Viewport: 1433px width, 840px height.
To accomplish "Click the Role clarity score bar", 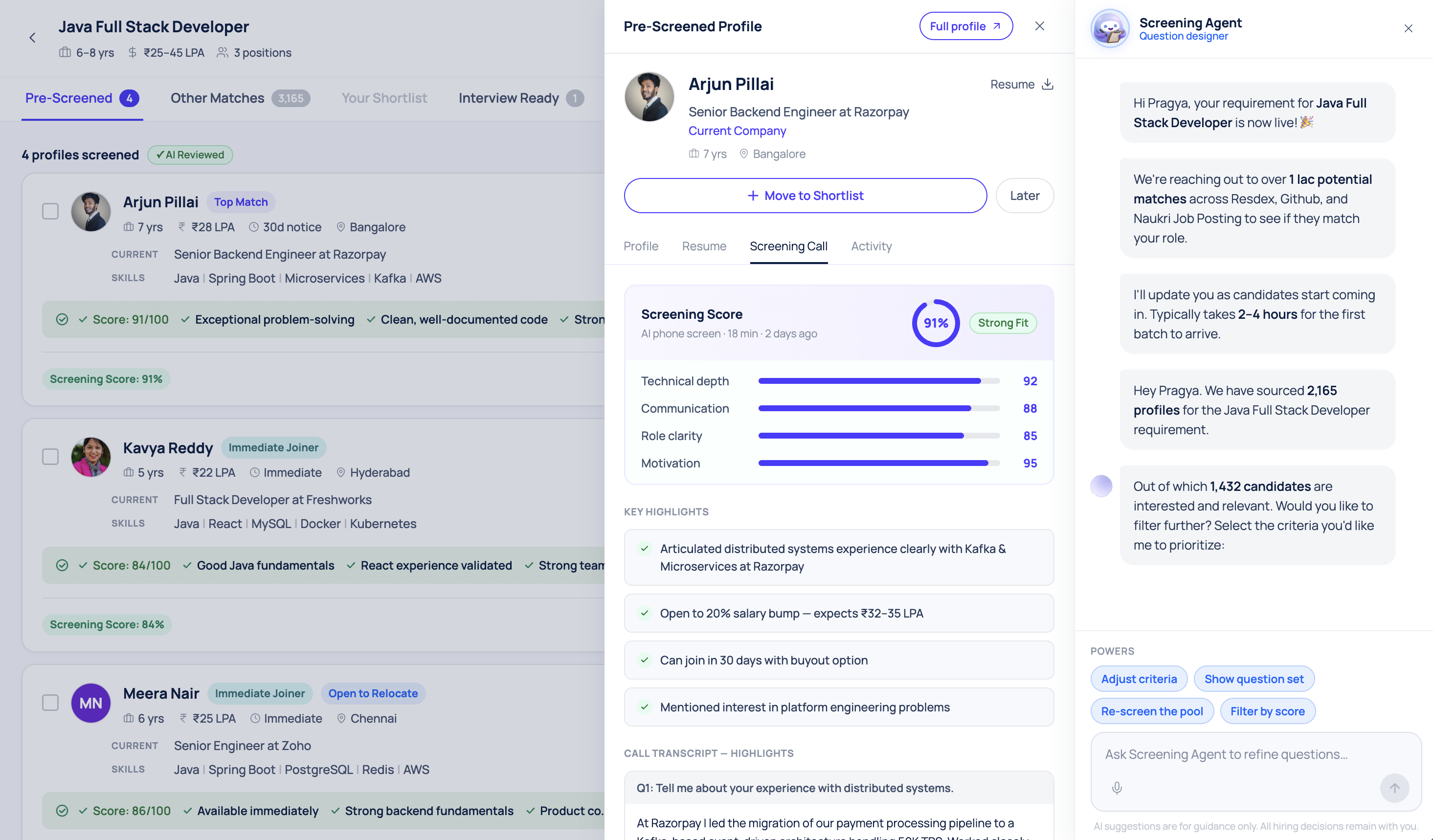I will click(x=878, y=436).
